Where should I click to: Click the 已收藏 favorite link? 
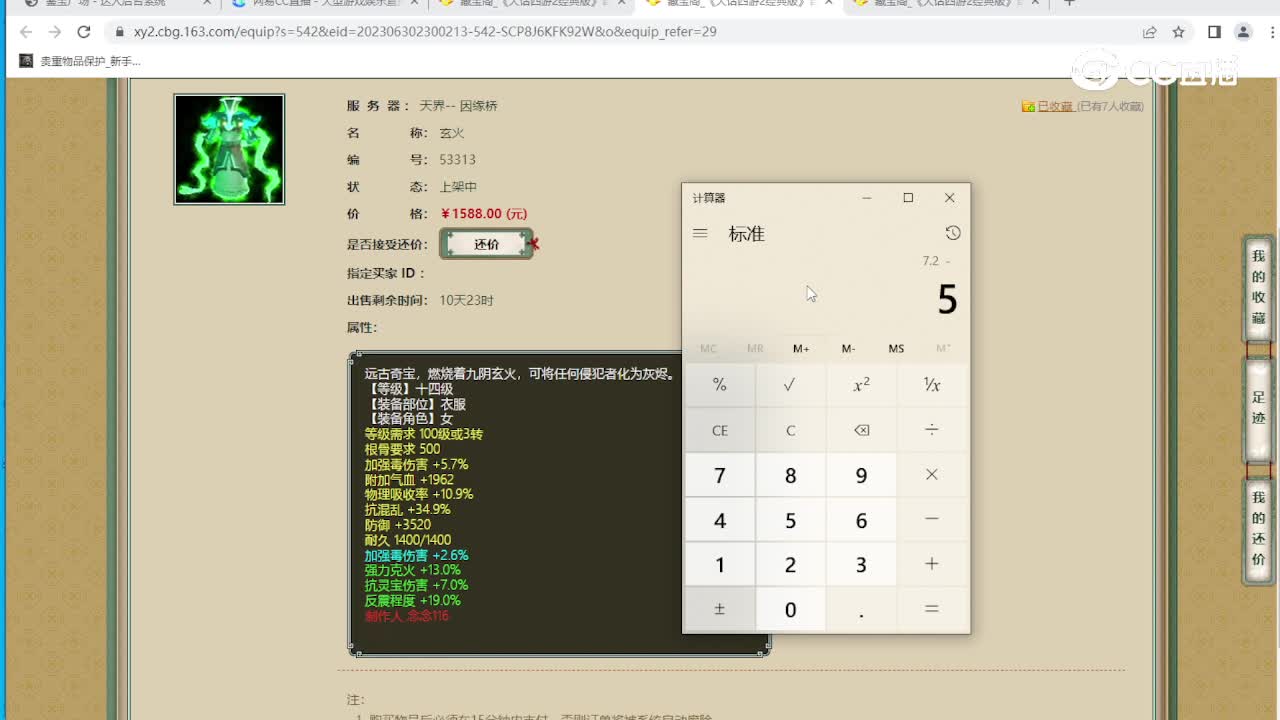(1053, 106)
